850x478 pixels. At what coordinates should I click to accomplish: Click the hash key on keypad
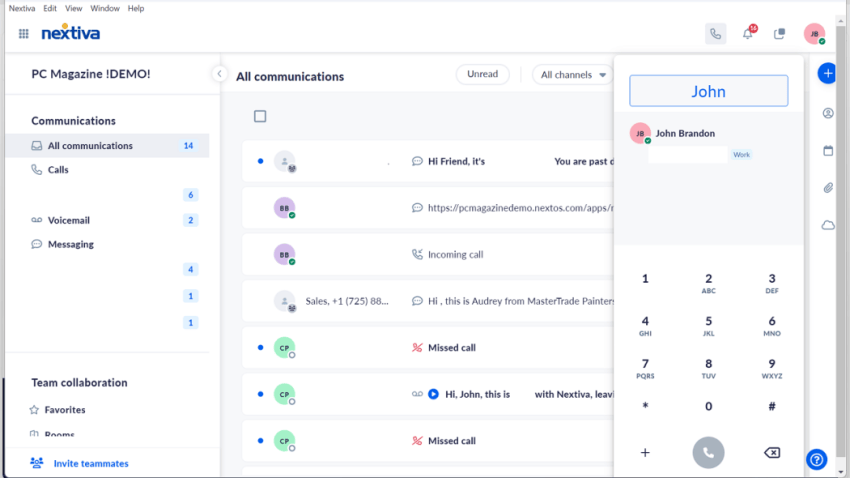[772, 406]
